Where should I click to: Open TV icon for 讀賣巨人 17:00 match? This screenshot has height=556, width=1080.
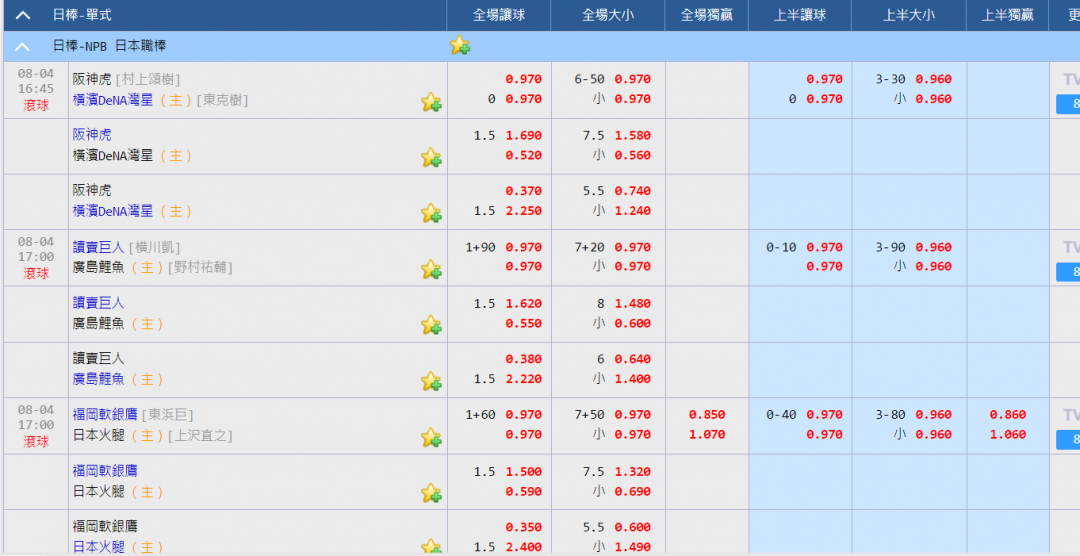1071,248
